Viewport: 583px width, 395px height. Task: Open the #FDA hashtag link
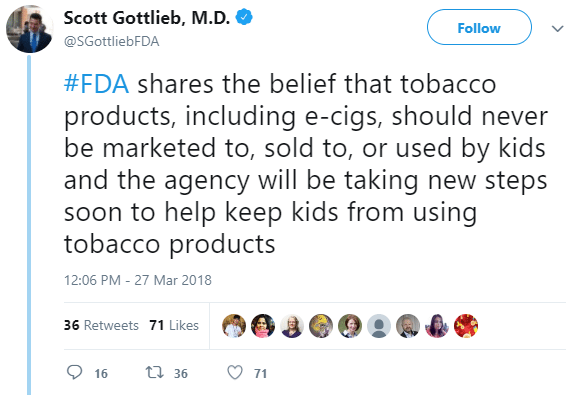click(96, 84)
